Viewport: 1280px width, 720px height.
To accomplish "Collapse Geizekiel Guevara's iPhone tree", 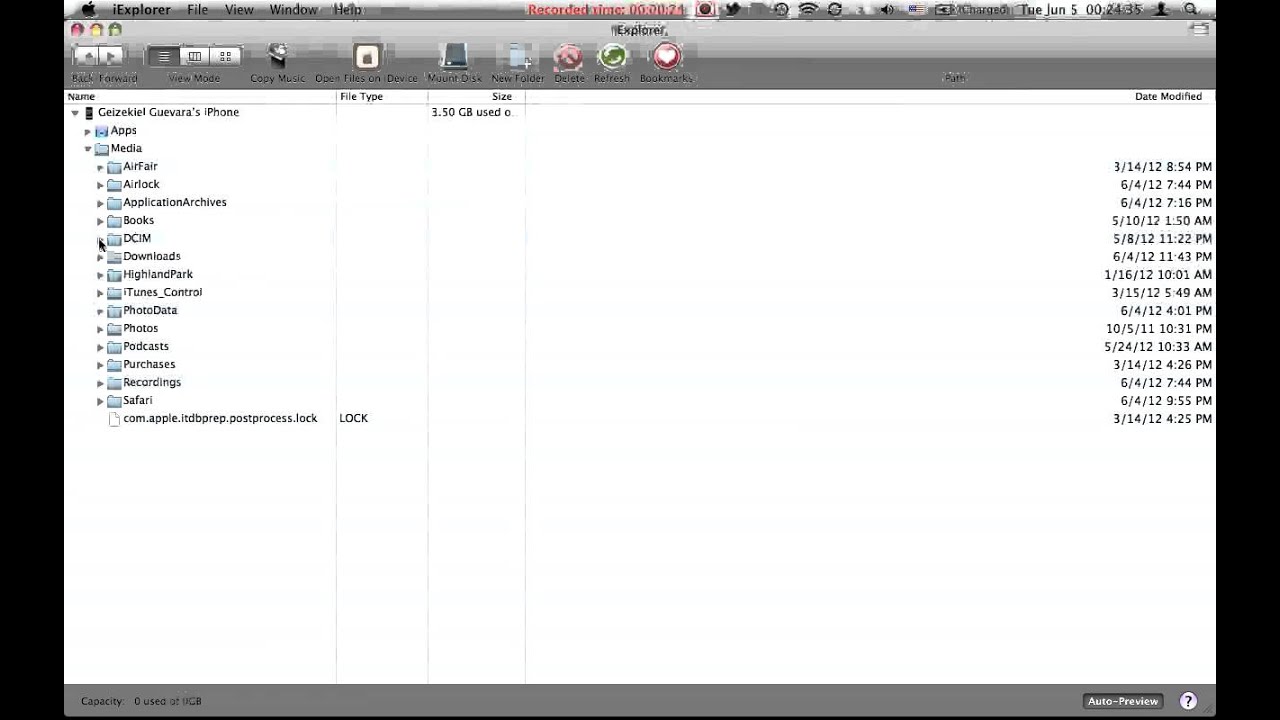I will pos(75,113).
